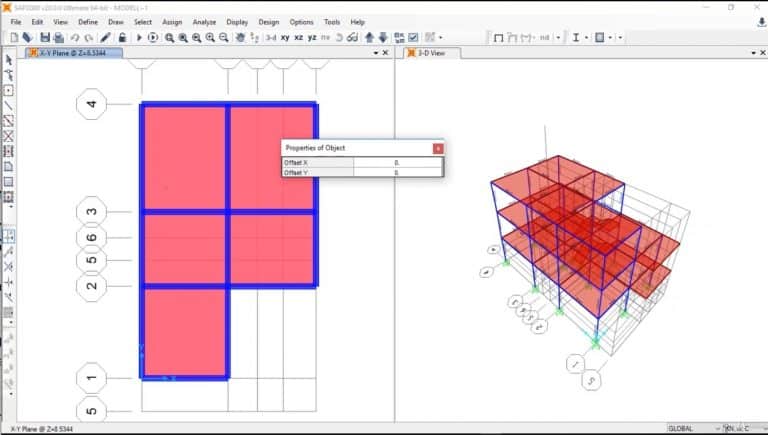The width and height of the screenshot is (768, 435).
Task: Select the pointer tool in left toolbar
Action: click(x=8, y=59)
